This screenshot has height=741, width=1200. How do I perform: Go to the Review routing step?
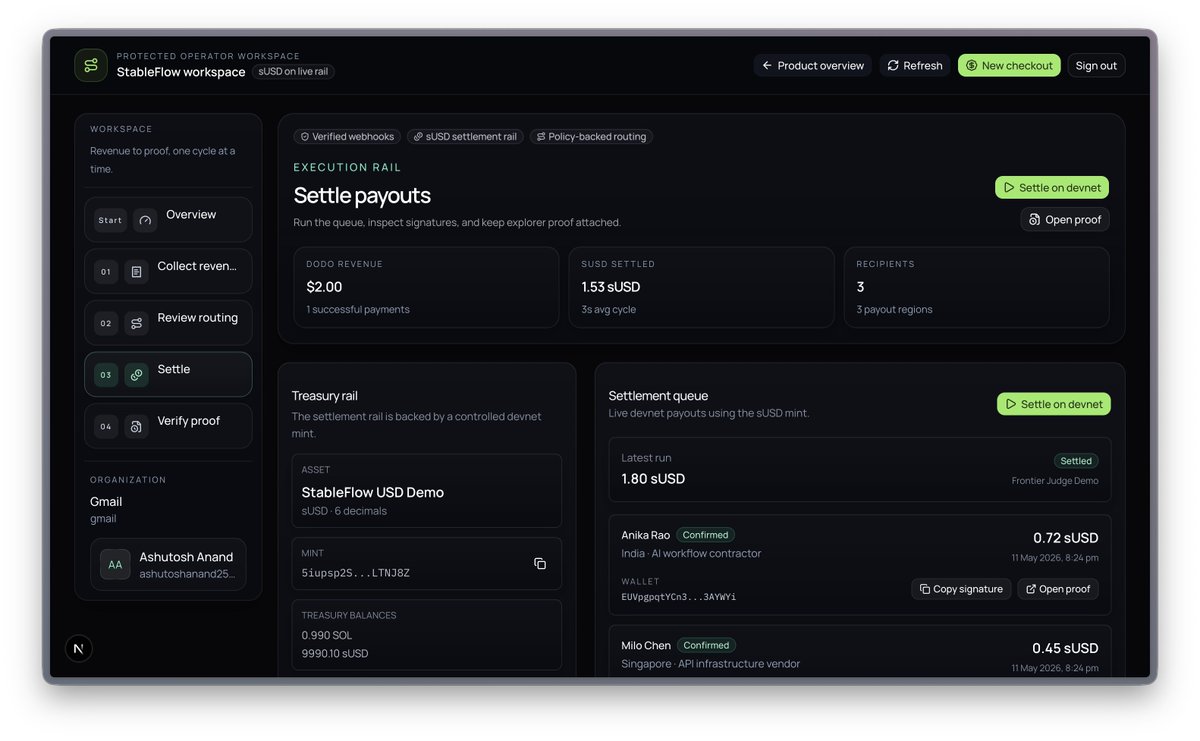[x=168, y=323]
